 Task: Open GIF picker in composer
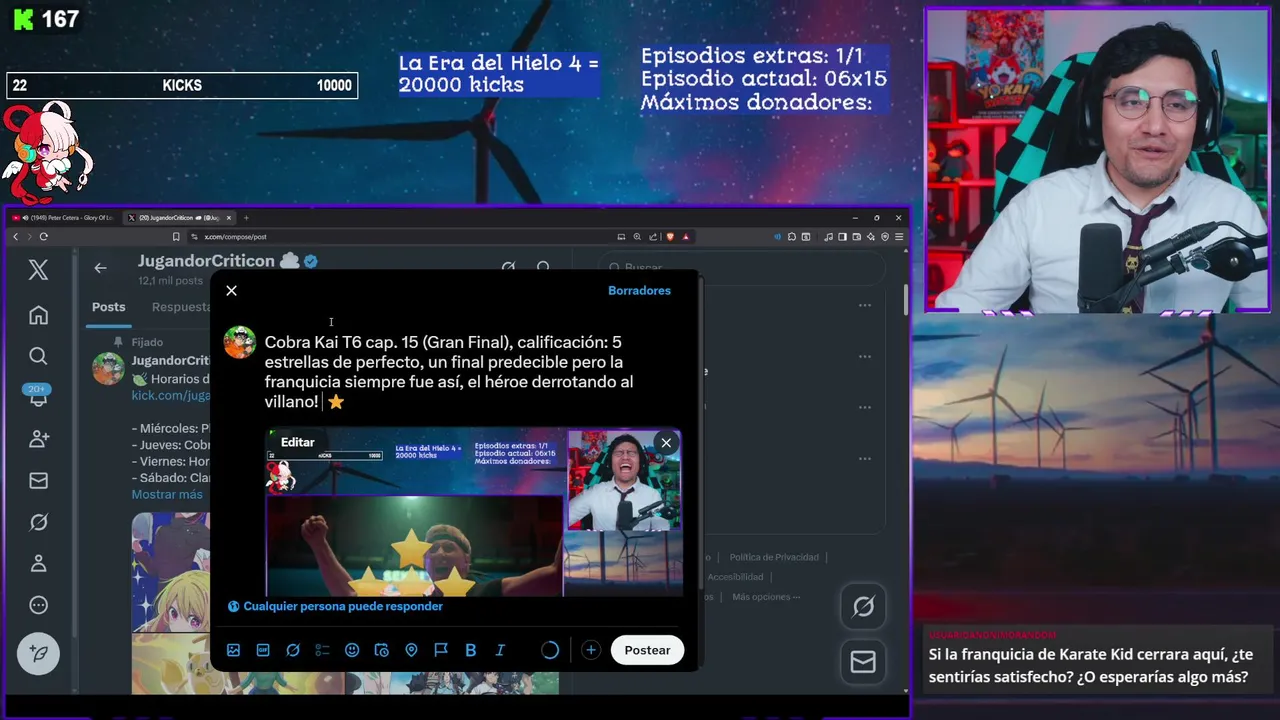(263, 650)
